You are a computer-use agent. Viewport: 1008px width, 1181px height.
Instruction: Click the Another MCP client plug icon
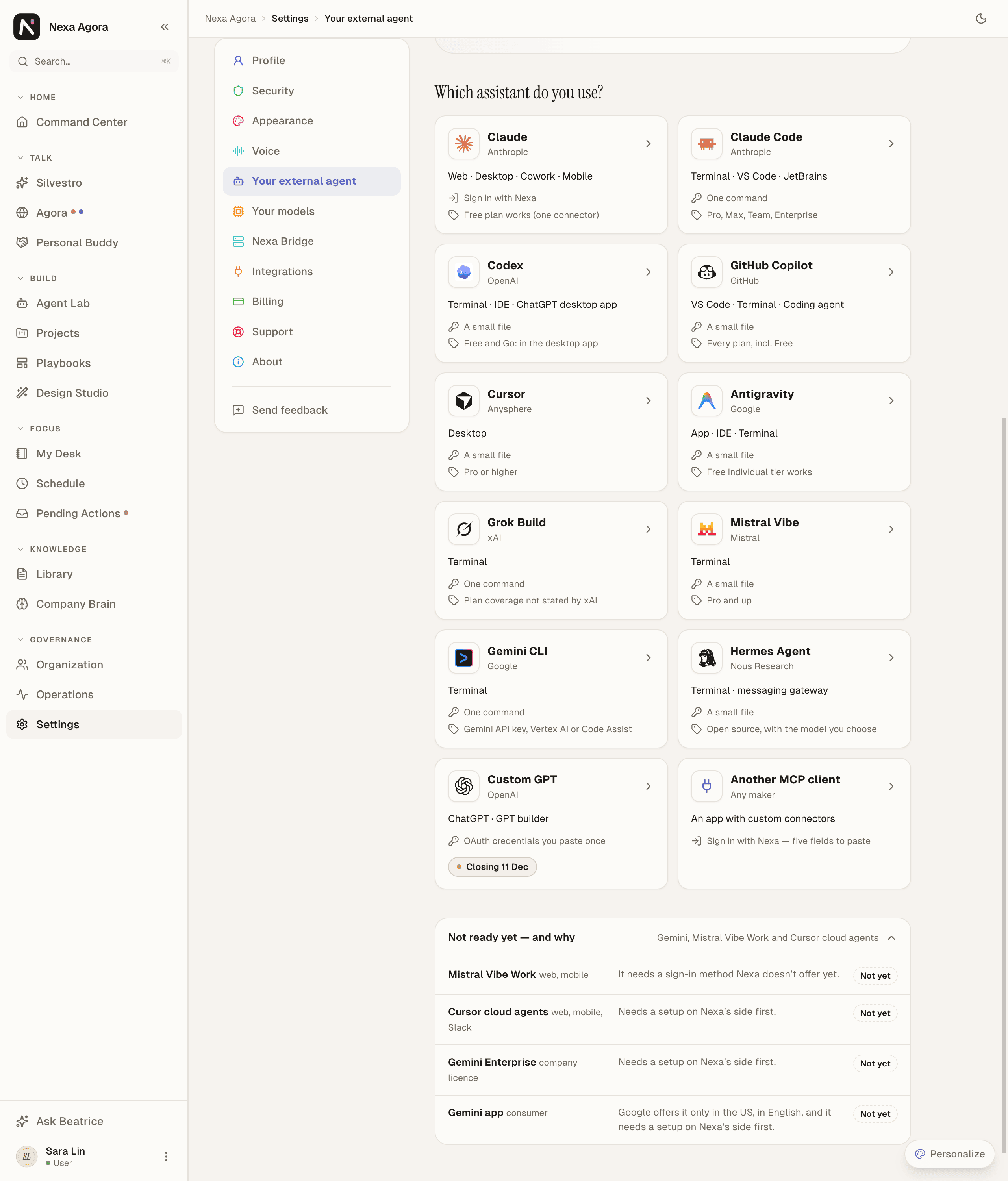tap(706, 786)
